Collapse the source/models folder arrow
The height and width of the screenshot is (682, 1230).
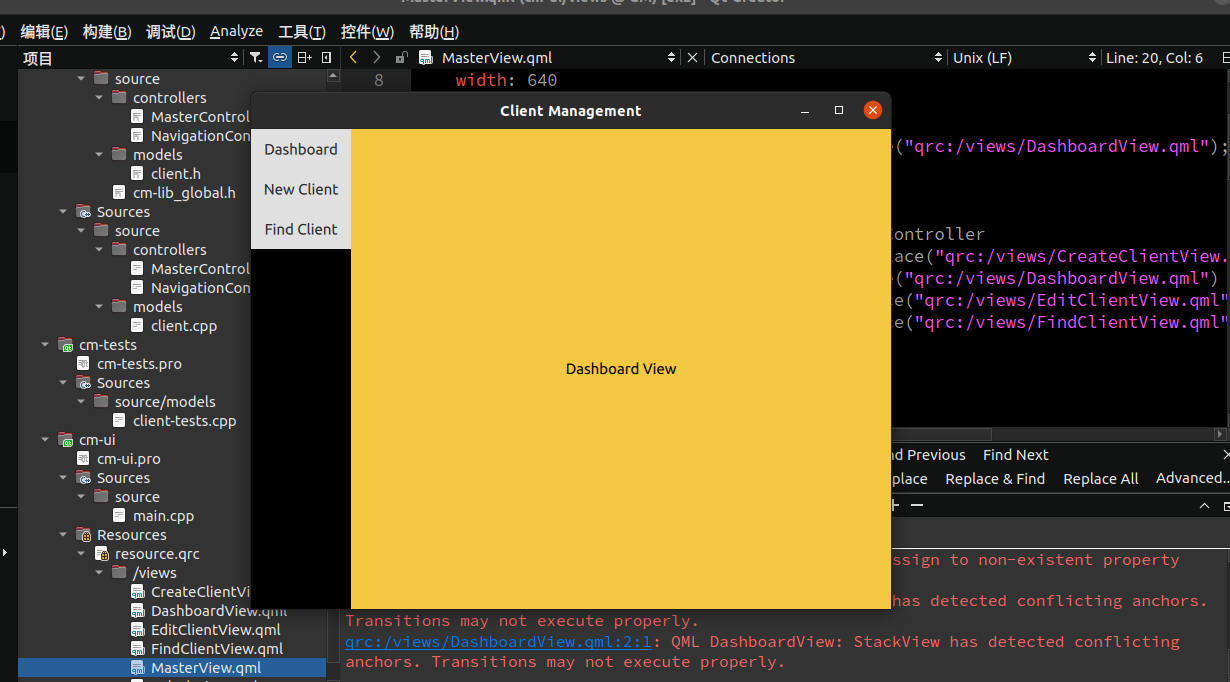(81, 402)
